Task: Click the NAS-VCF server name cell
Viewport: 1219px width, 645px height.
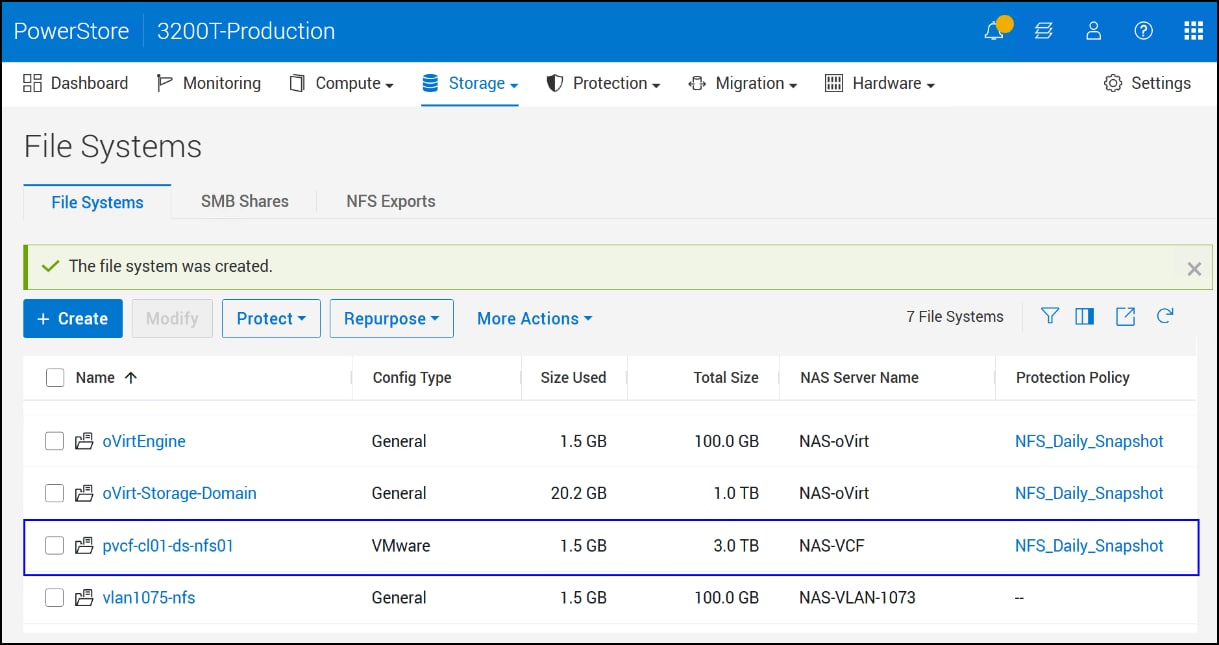Action: [834, 546]
